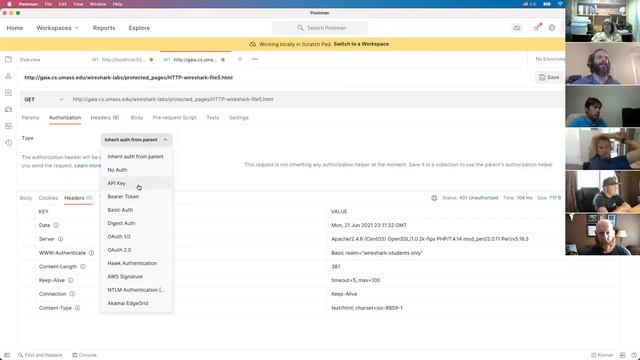Select API Key from the type list
Image resolution: width=640 pixels, height=360 pixels.
[136, 183]
